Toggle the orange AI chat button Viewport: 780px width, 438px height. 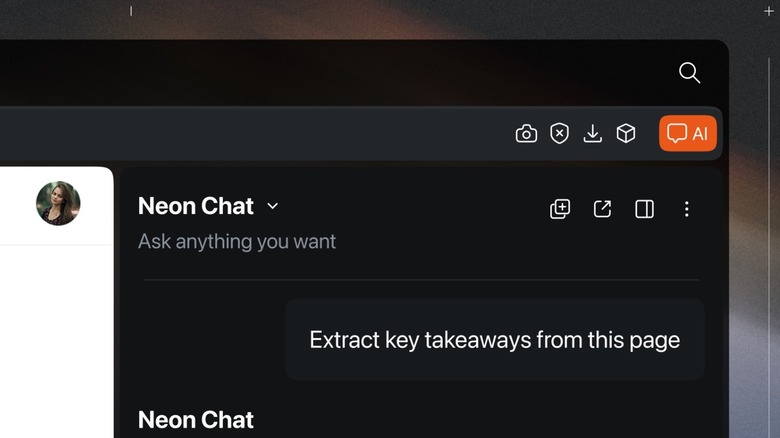pyautogui.click(x=688, y=134)
